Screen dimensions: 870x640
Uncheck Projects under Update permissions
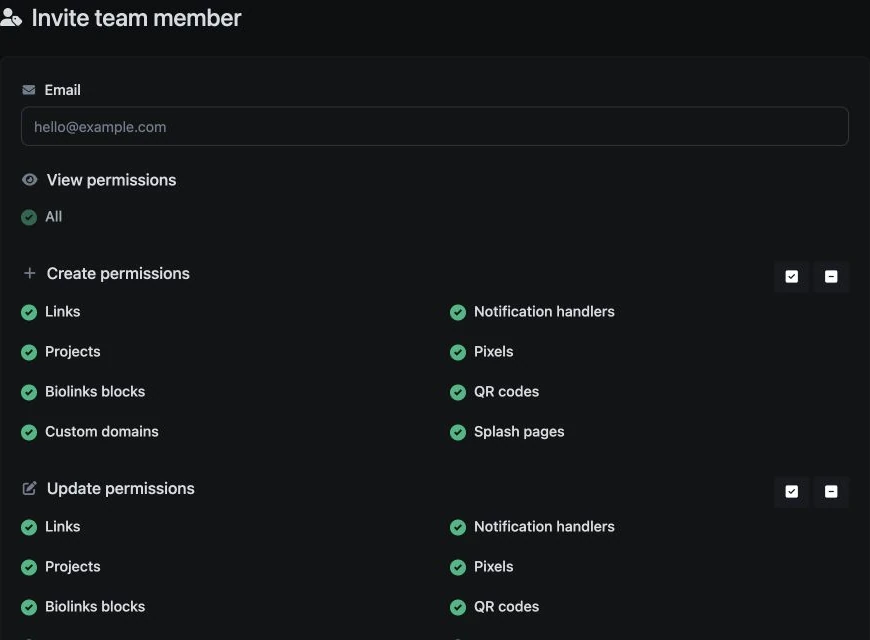pyautogui.click(x=29, y=567)
